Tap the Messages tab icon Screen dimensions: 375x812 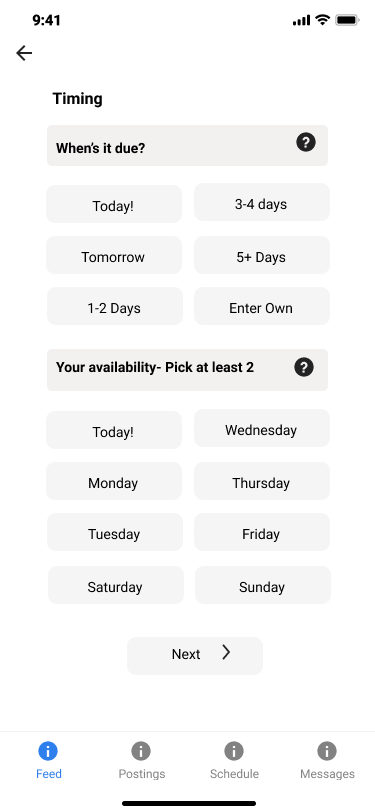pyautogui.click(x=327, y=750)
